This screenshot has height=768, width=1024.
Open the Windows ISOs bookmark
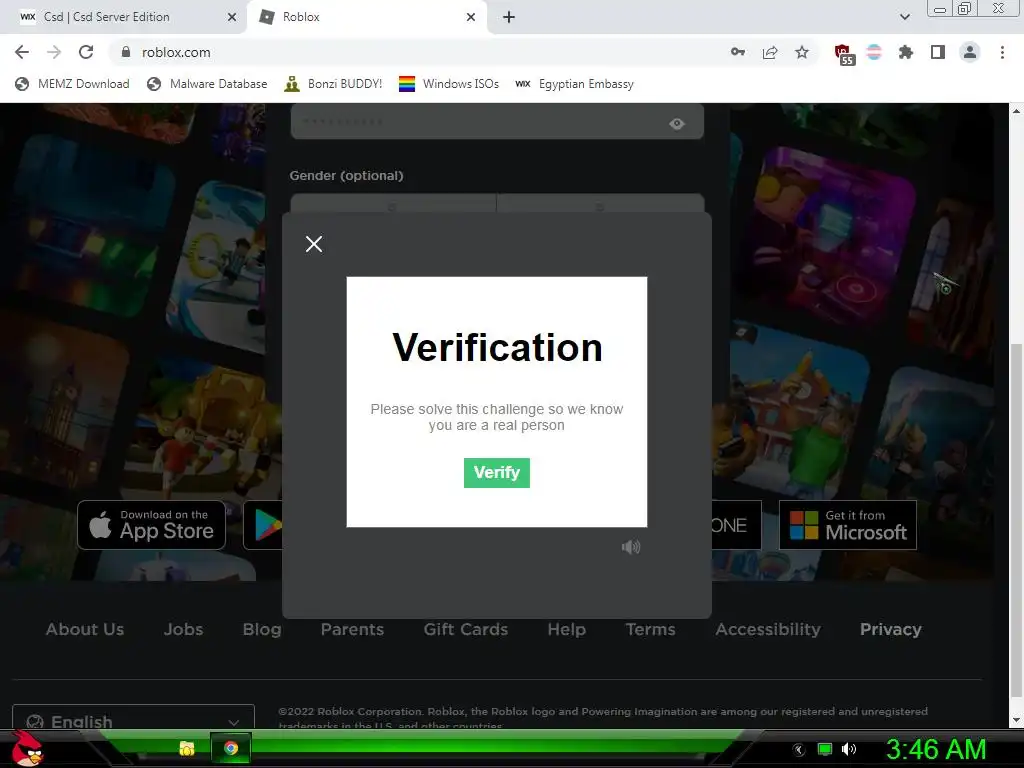tap(449, 84)
